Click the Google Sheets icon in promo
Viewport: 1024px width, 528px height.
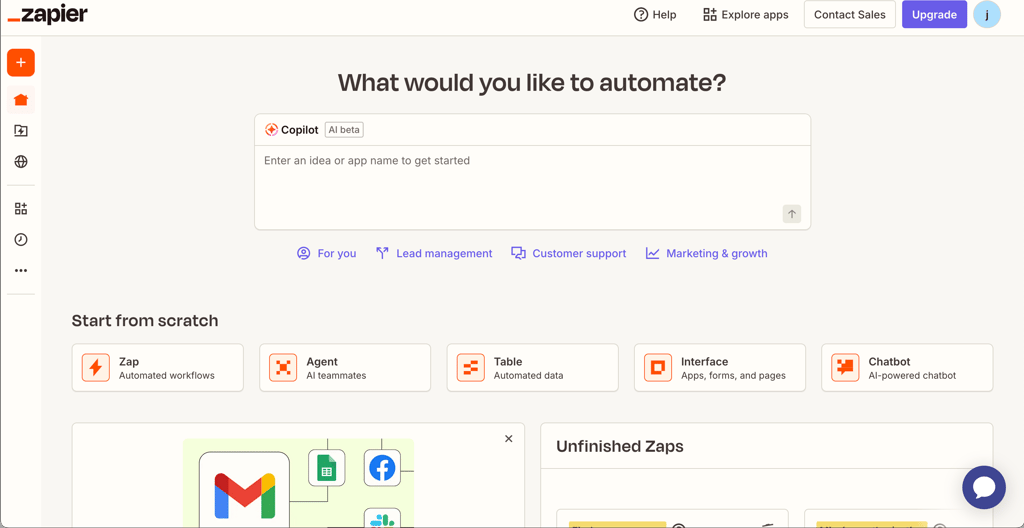[x=327, y=468]
